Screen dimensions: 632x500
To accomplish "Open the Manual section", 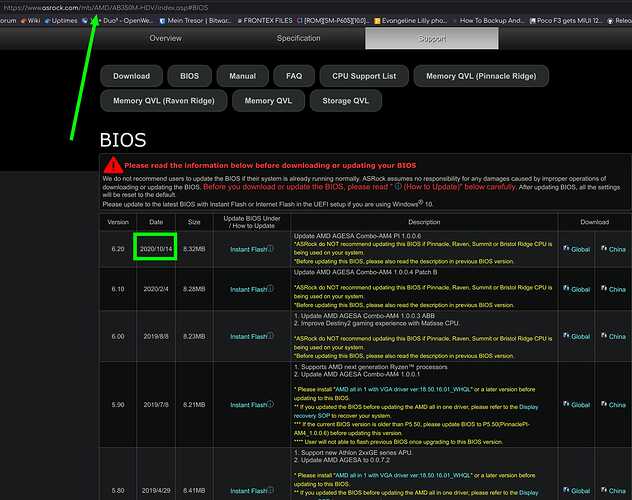I will (x=243, y=76).
